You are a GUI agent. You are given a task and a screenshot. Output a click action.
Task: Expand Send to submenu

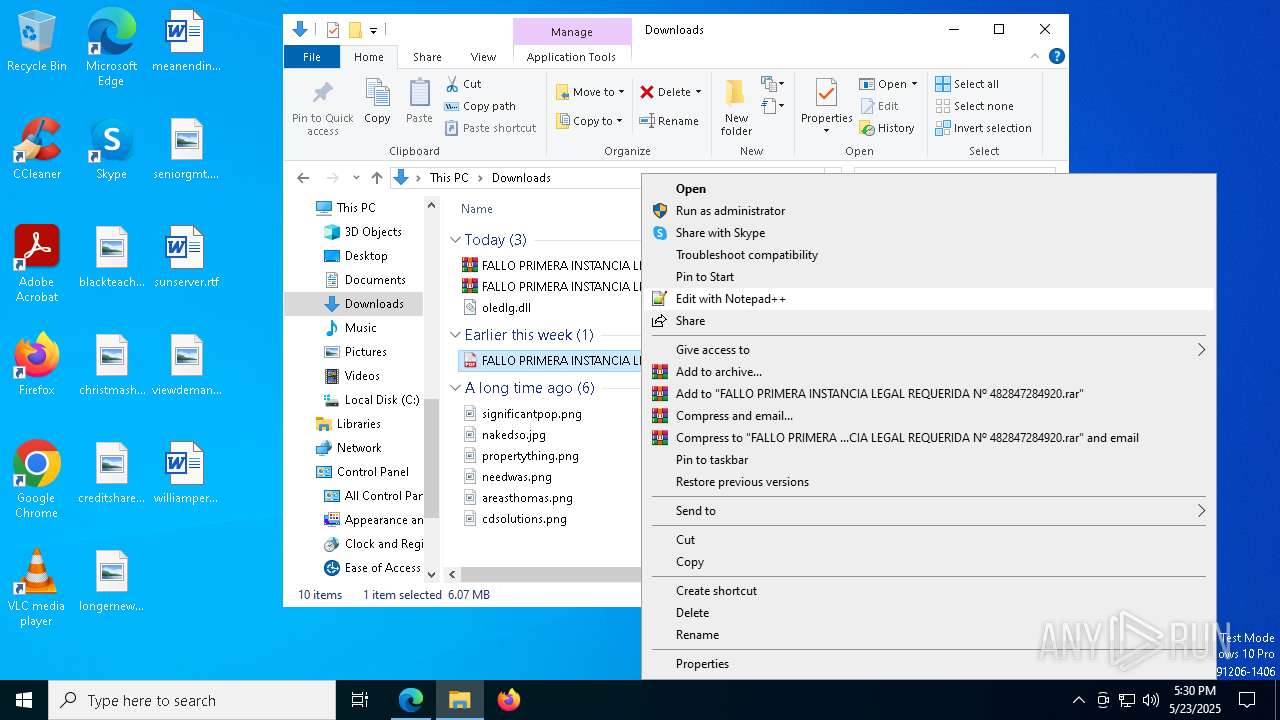click(928, 511)
